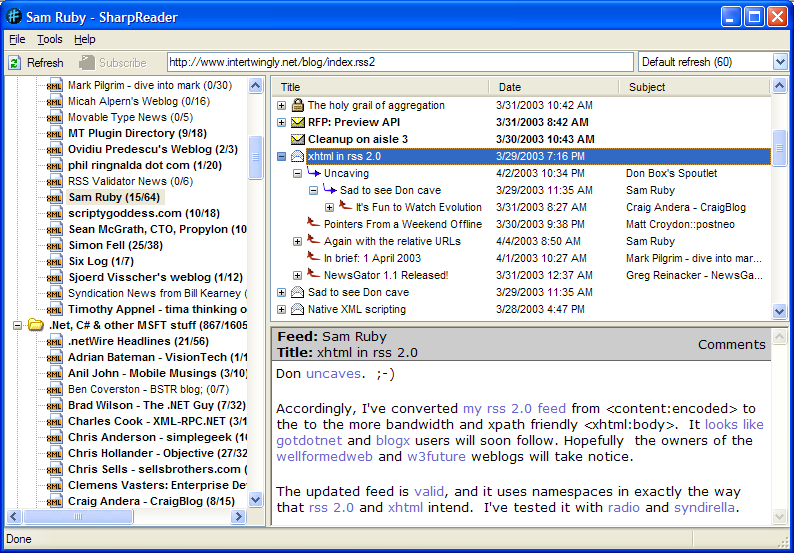Click the red arrow icon beside In brief: 1 April 2003
Image resolution: width=794 pixels, height=553 pixels.
(x=313, y=256)
